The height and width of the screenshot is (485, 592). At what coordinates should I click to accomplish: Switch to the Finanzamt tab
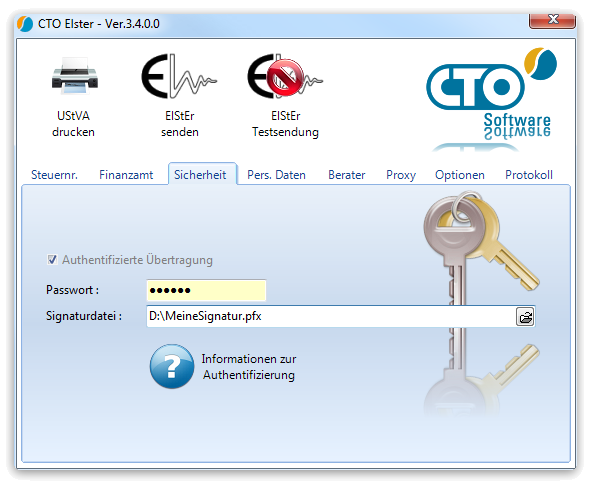(x=126, y=175)
